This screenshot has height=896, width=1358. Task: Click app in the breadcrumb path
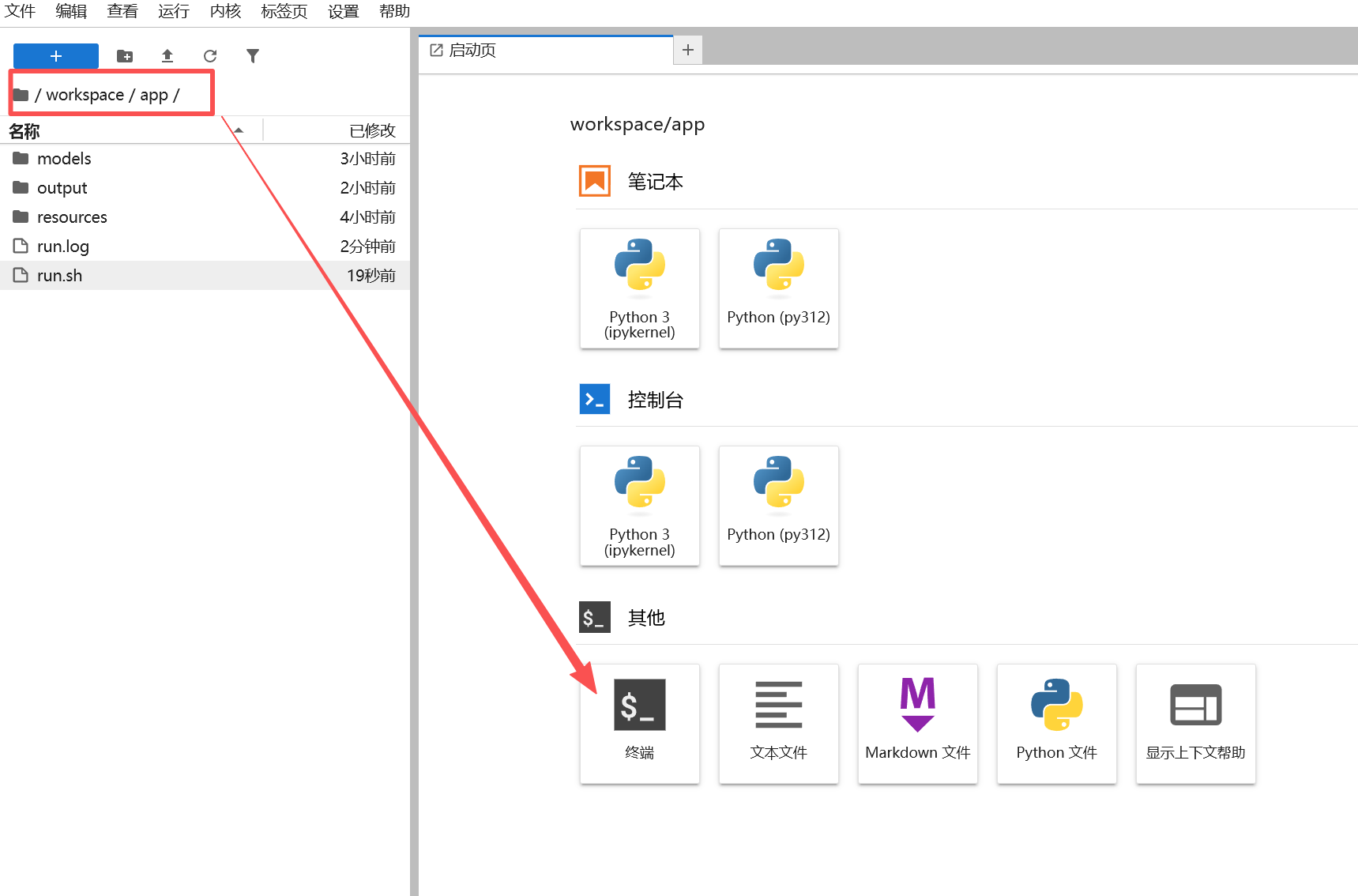(154, 95)
